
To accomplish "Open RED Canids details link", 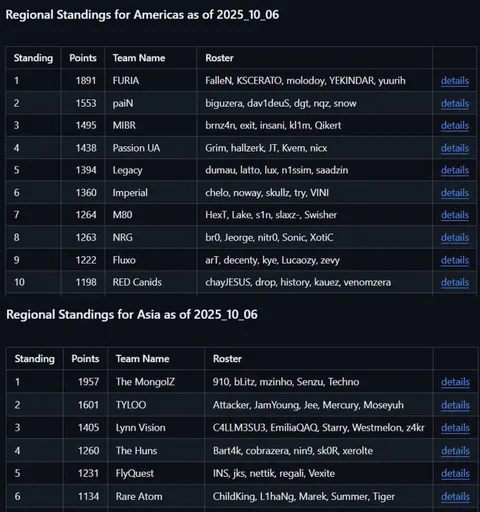I will [x=455, y=282].
